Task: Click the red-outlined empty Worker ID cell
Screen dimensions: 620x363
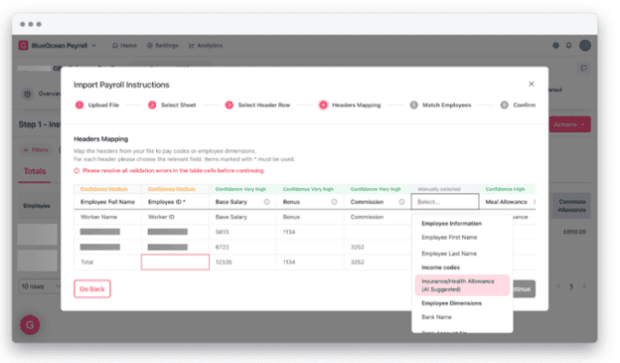Action: (175, 262)
